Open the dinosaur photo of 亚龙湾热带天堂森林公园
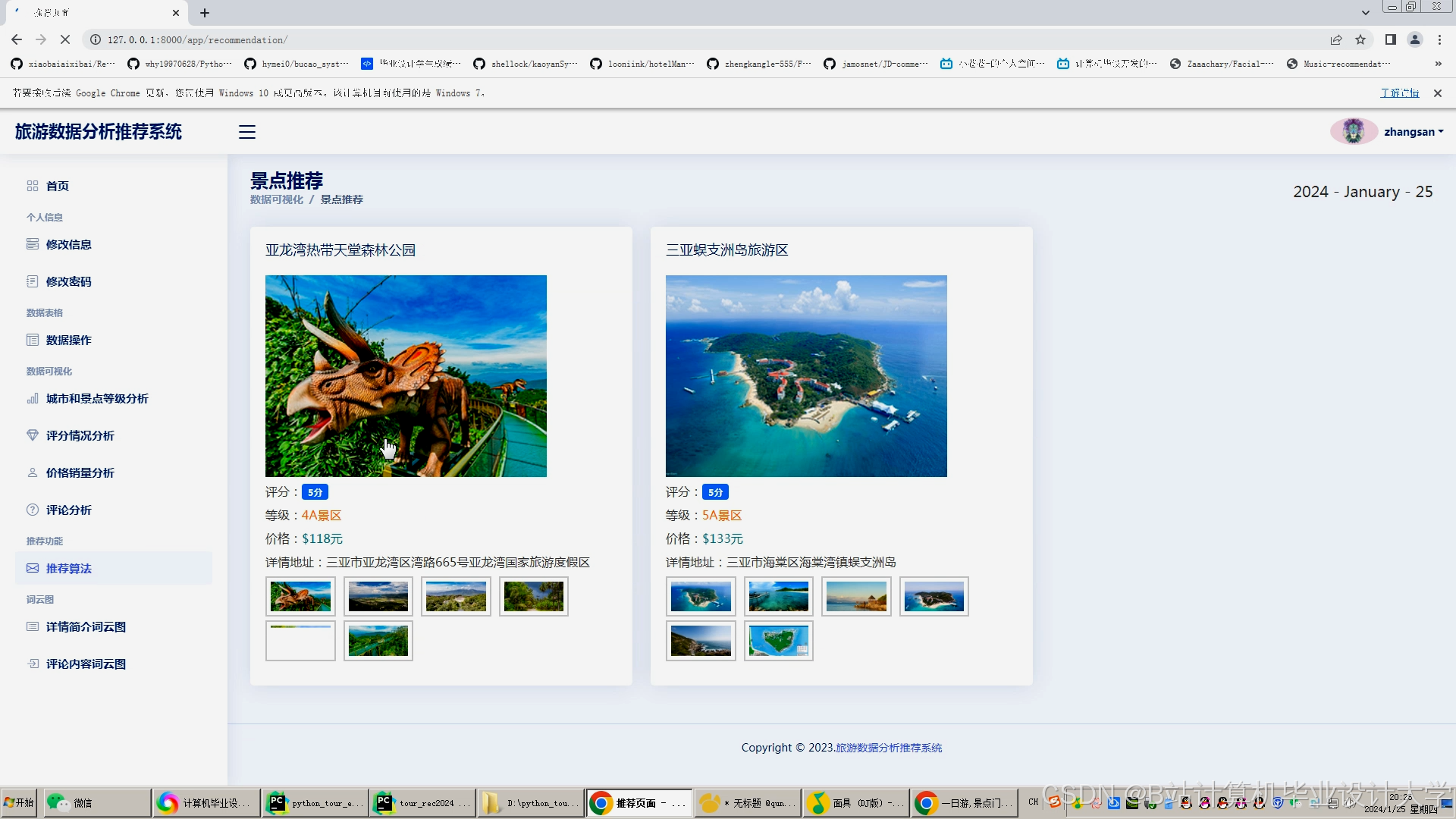Screen dimensions: 1456x819 click(406, 376)
